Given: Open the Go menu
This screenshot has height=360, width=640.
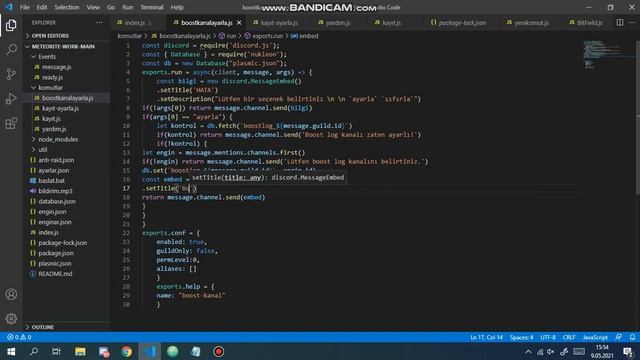Looking at the screenshot, I should click(x=111, y=7).
